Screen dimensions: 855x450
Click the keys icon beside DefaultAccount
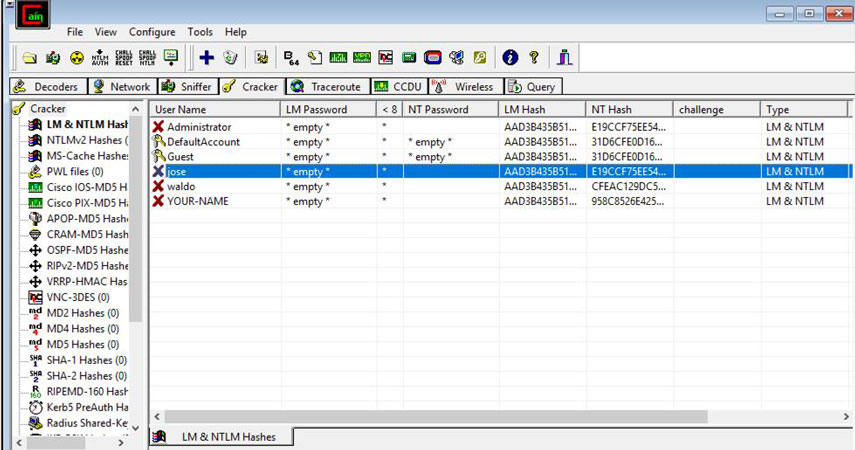[x=158, y=141]
